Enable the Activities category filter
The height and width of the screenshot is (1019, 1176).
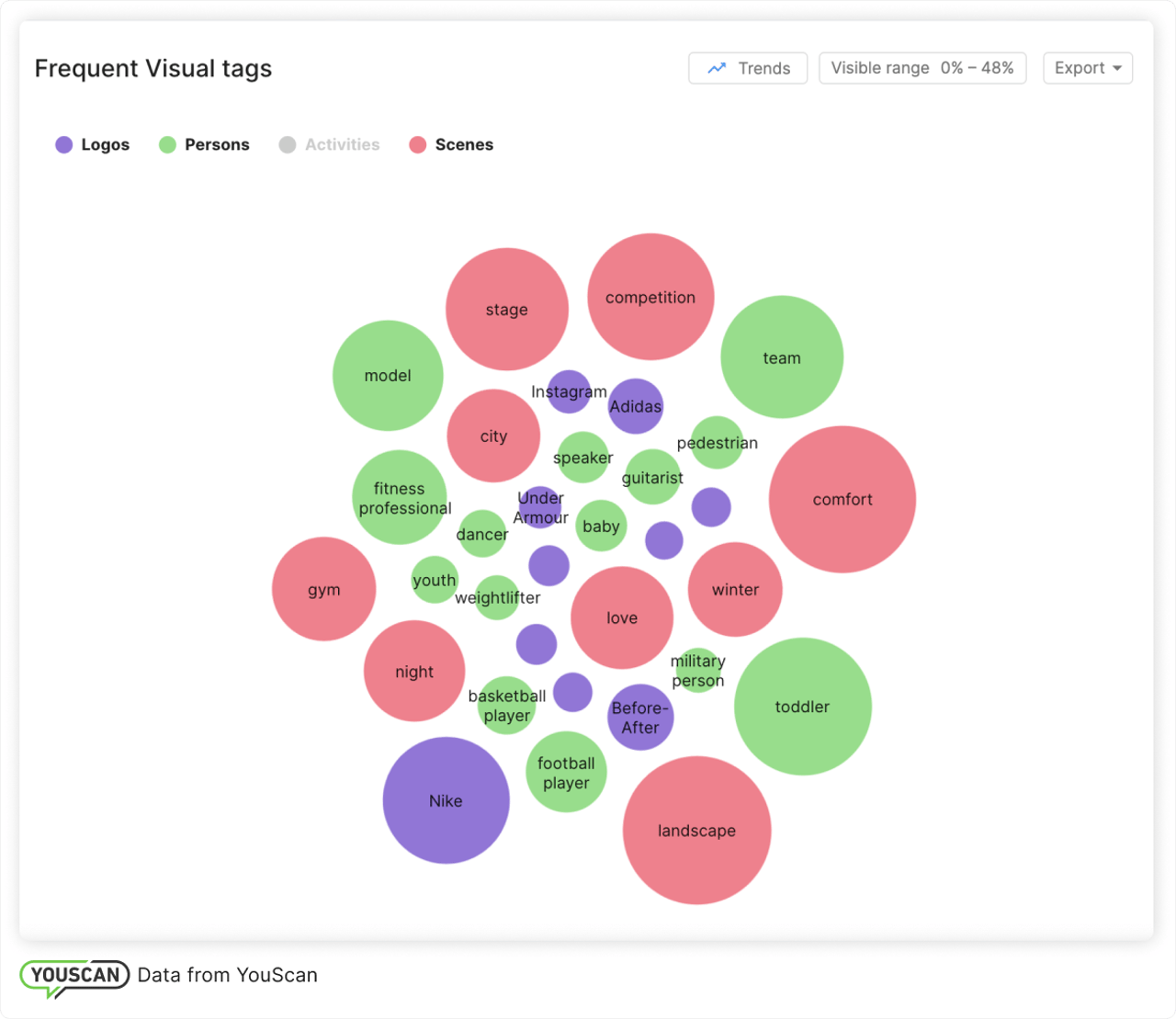coord(329,144)
